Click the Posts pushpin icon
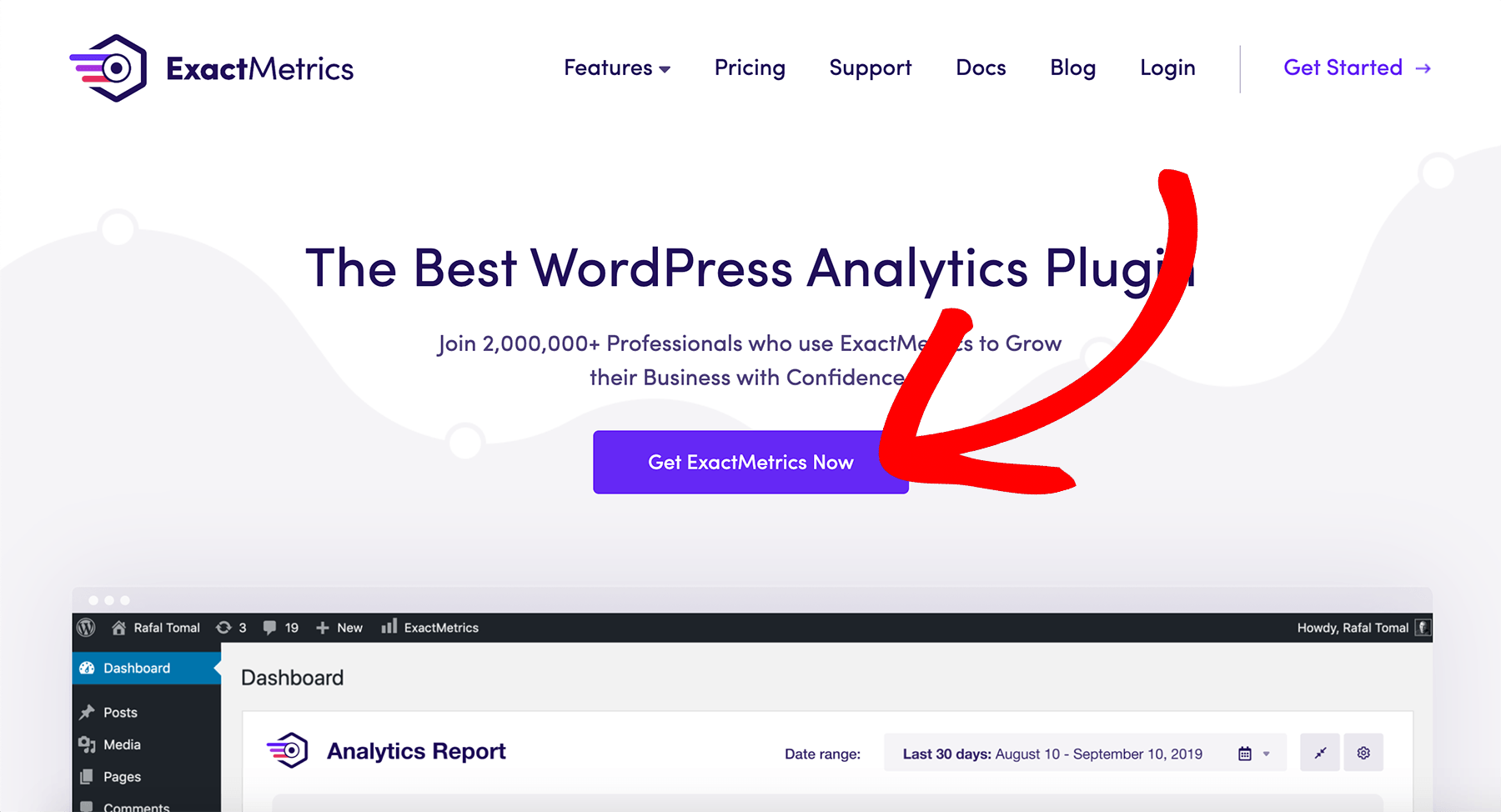The image size is (1501, 812). pyautogui.click(x=87, y=712)
